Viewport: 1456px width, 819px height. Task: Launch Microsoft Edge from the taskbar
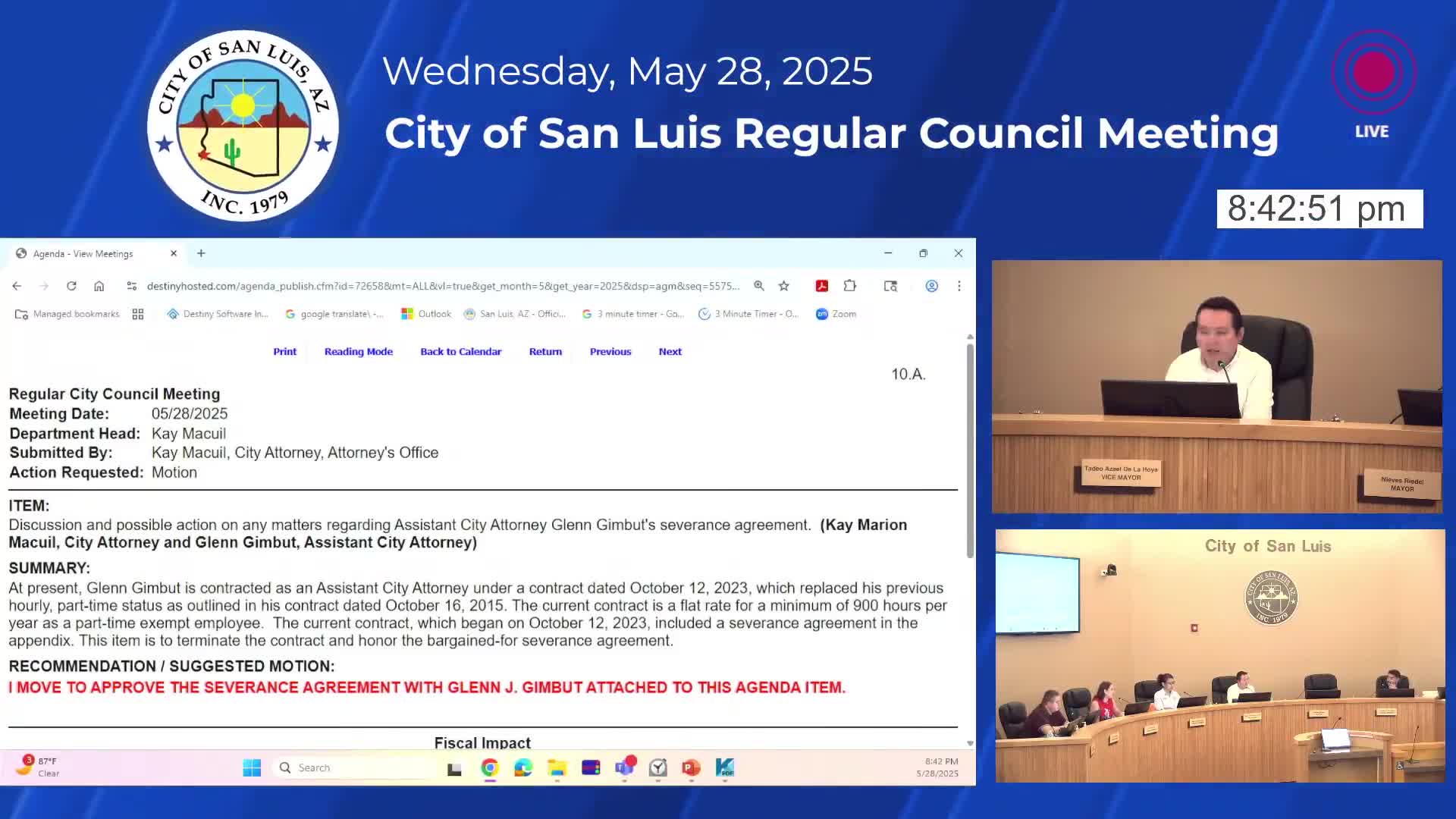[x=522, y=767]
